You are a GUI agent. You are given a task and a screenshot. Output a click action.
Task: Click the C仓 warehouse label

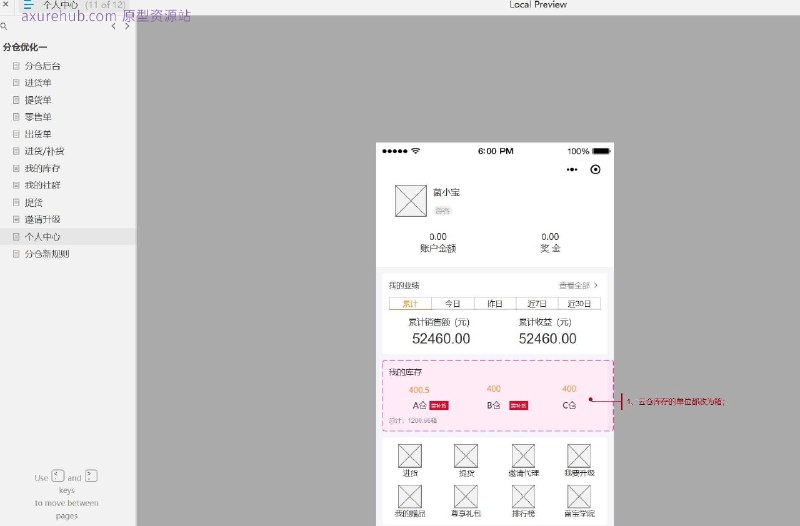click(569, 405)
